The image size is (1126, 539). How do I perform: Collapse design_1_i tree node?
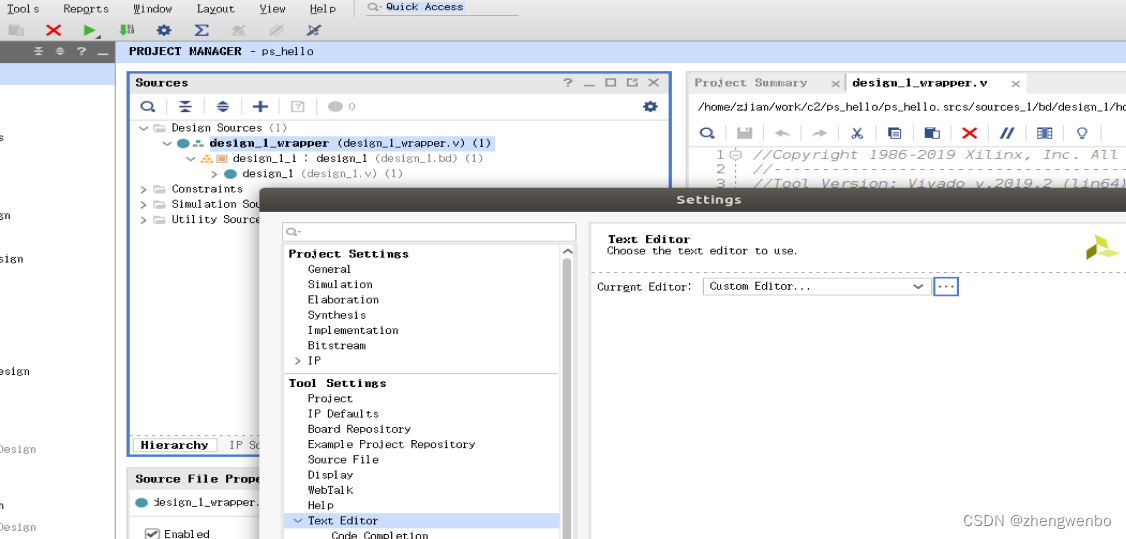191,159
